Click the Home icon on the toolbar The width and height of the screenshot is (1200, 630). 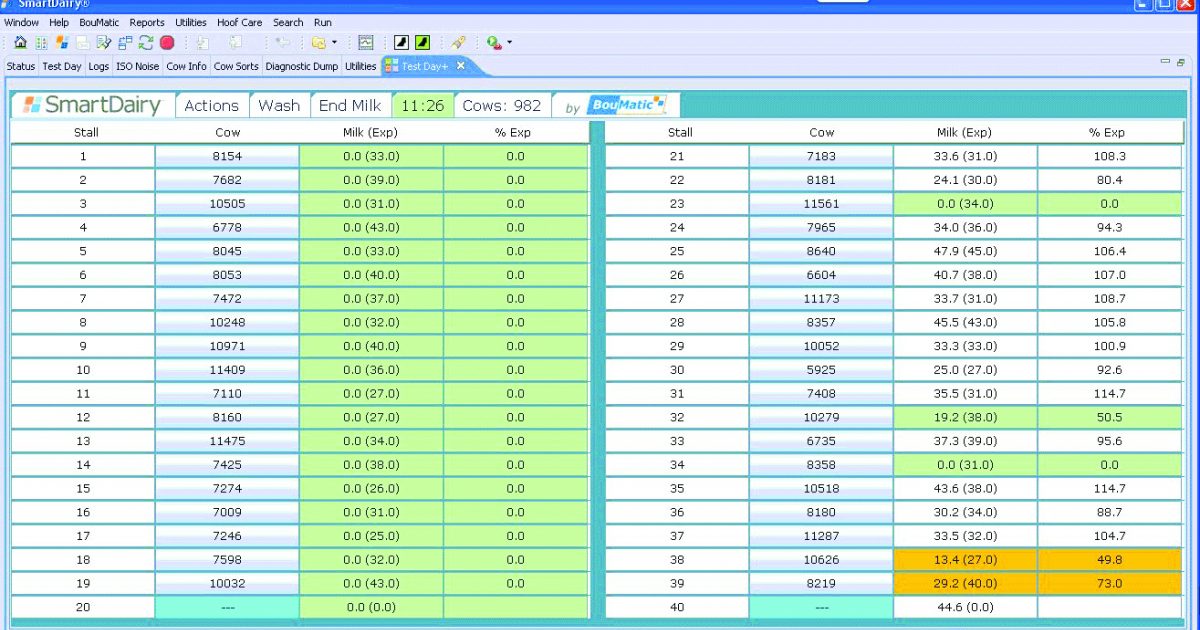(x=20, y=42)
